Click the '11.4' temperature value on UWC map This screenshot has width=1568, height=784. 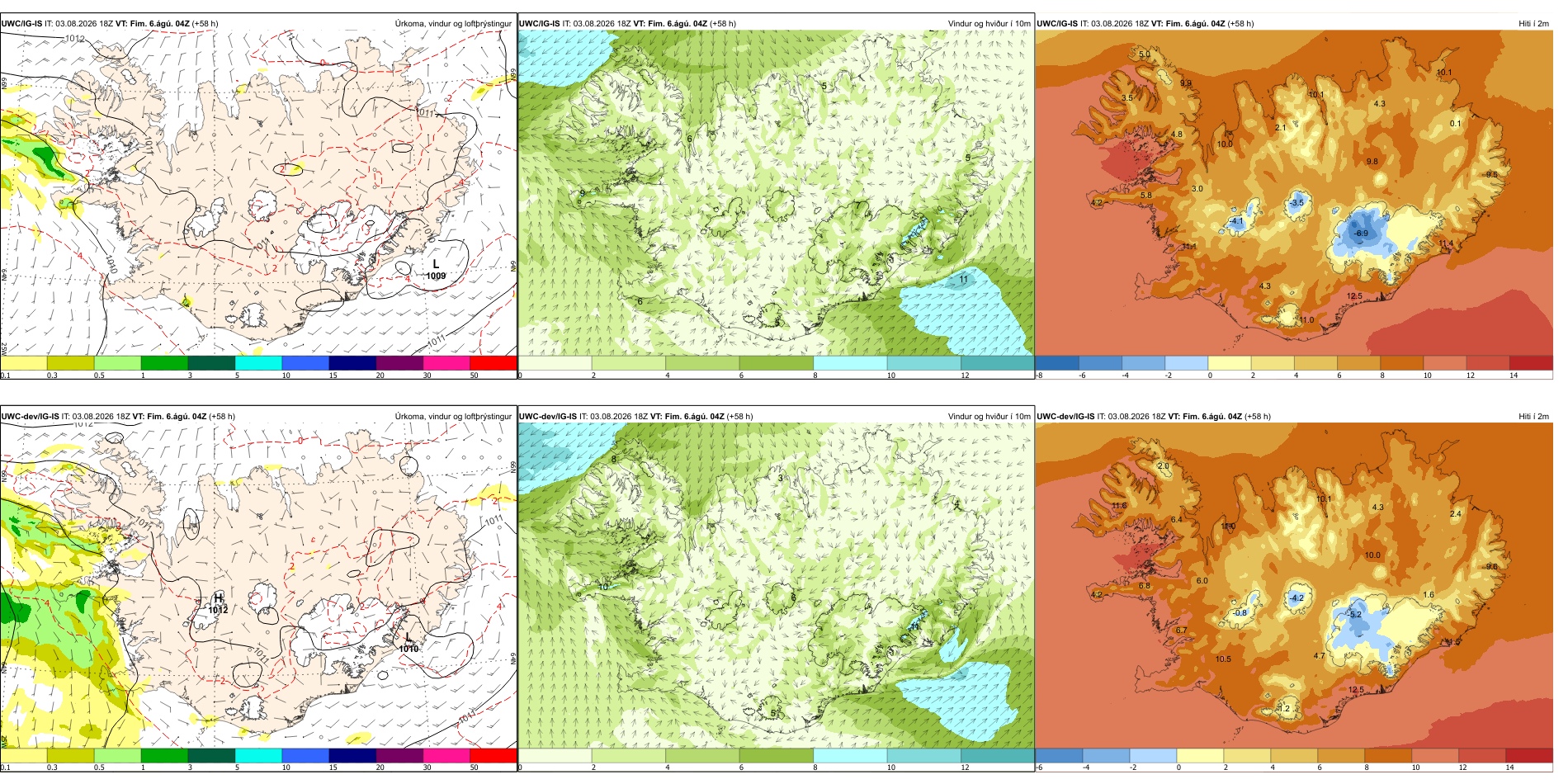pos(1446,244)
